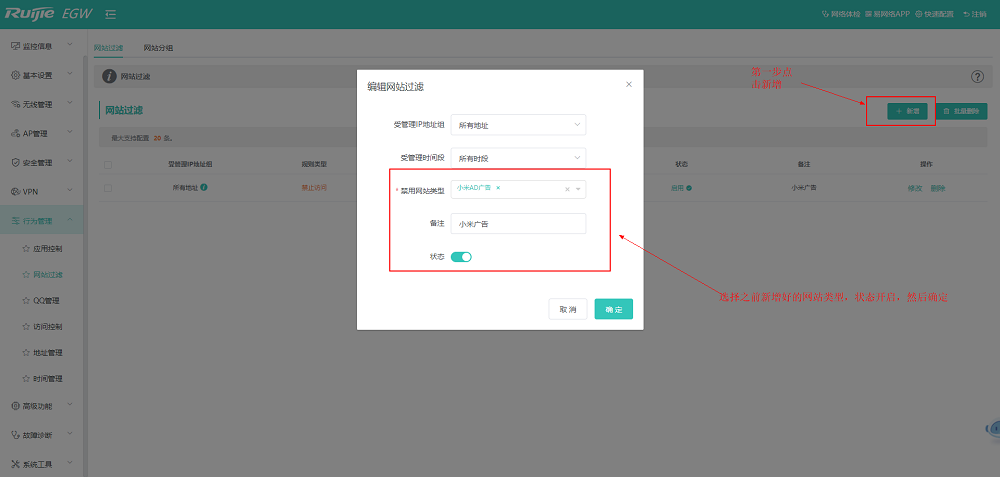The width and height of the screenshot is (1000, 477).
Task: Switch to the 网站分组 tab
Action: [158, 48]
